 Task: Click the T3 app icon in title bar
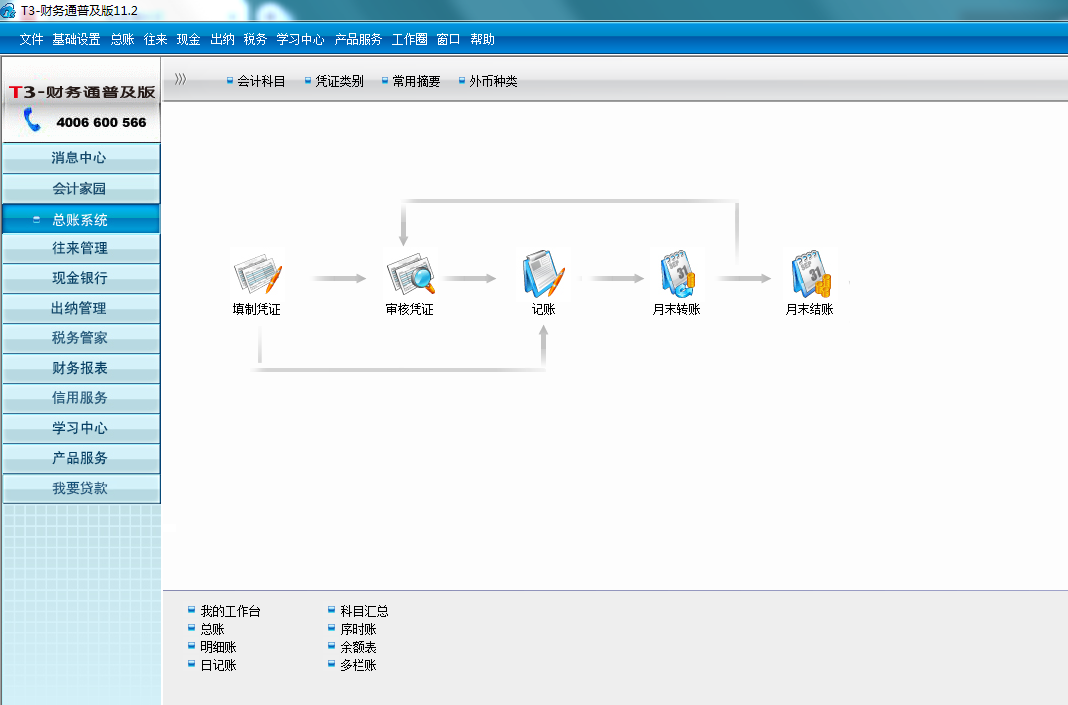click(8, 10)
